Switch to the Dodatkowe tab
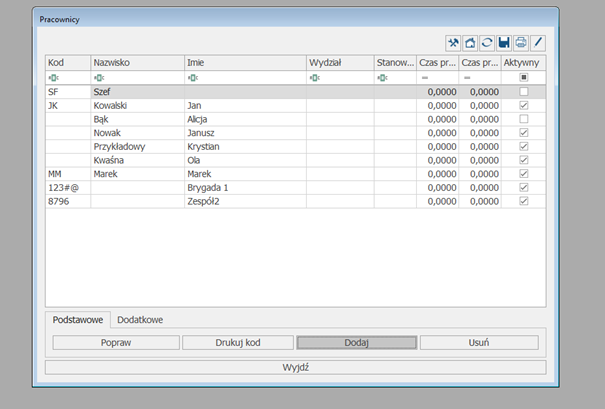The width and height of the screenshot is (605, 409). click(140, 320)
